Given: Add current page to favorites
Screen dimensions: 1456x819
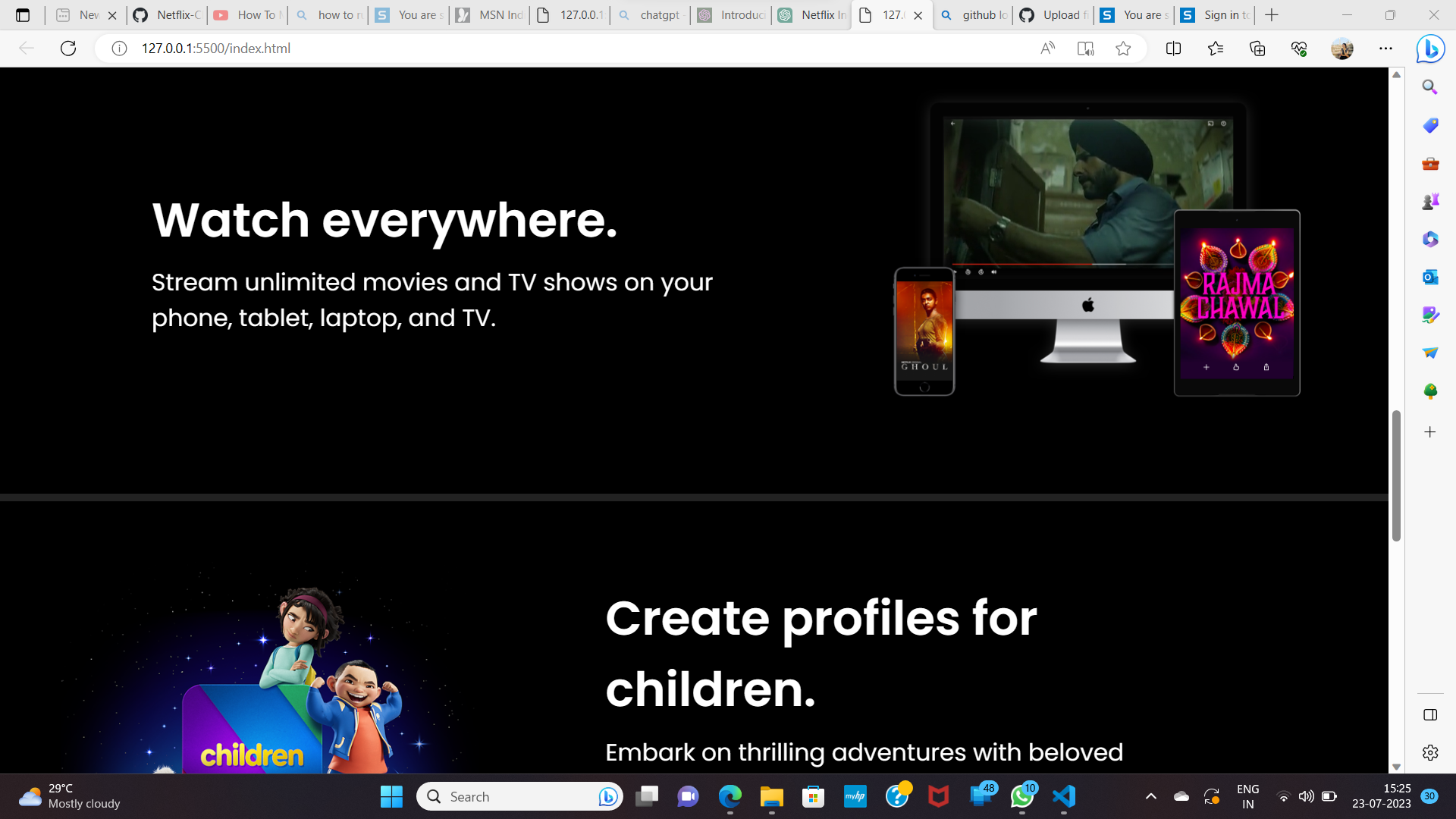Looking at the screenshot, I should 1123,48.
